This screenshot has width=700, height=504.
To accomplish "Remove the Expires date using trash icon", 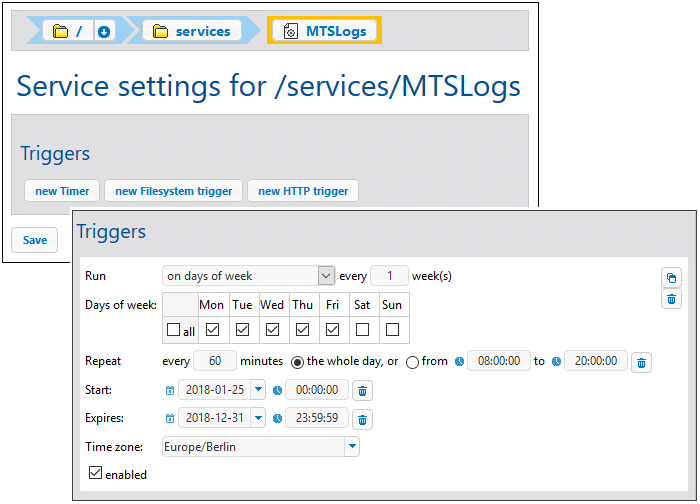I will point(363,420).
